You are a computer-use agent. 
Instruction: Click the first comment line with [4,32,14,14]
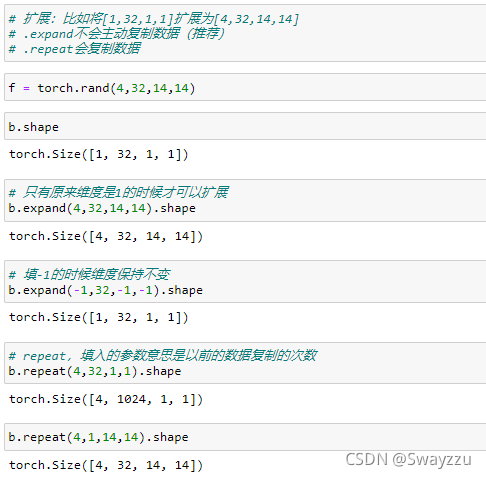pyautogui.click(x=154, y=19)
